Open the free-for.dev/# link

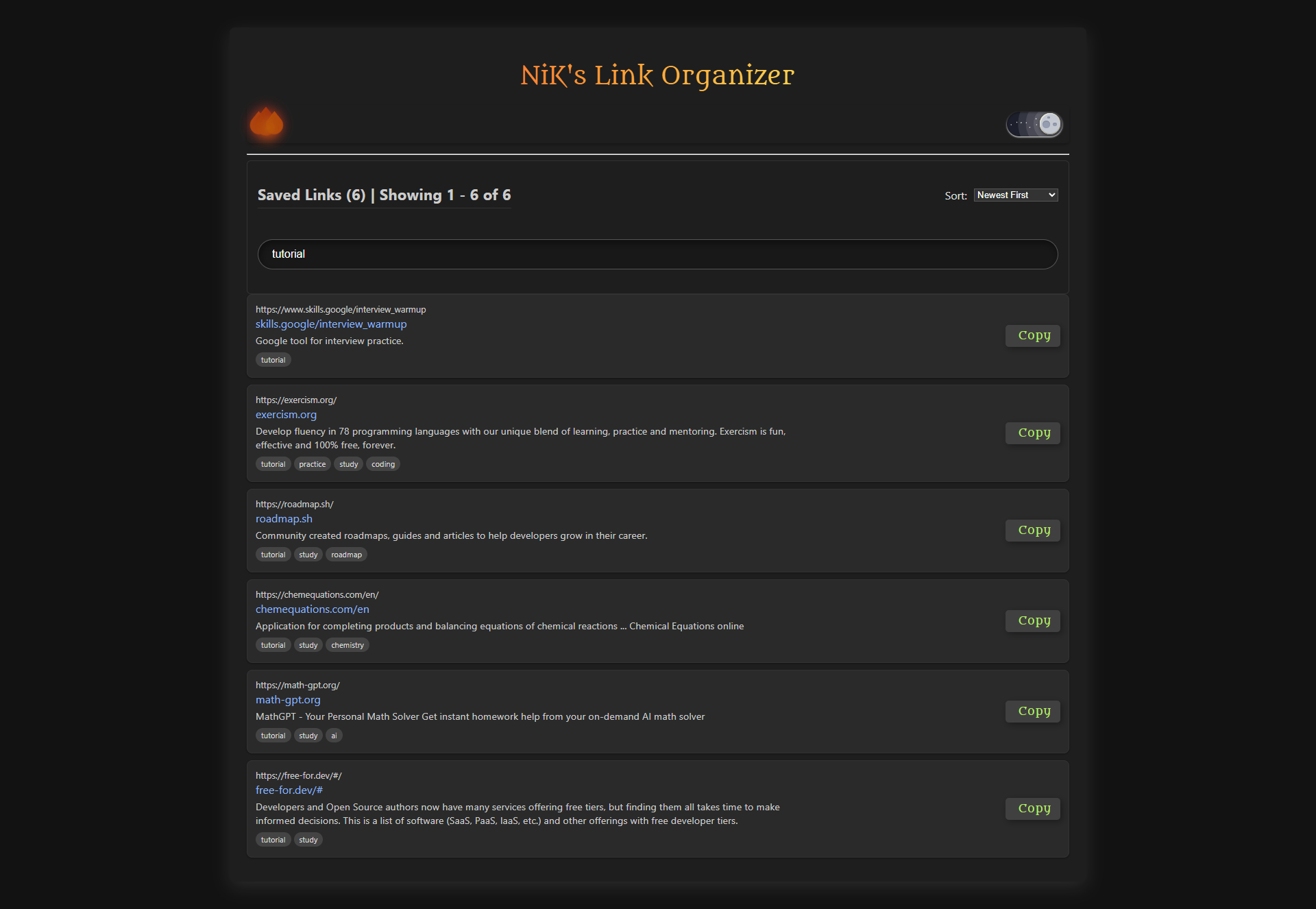pos(289,790)
